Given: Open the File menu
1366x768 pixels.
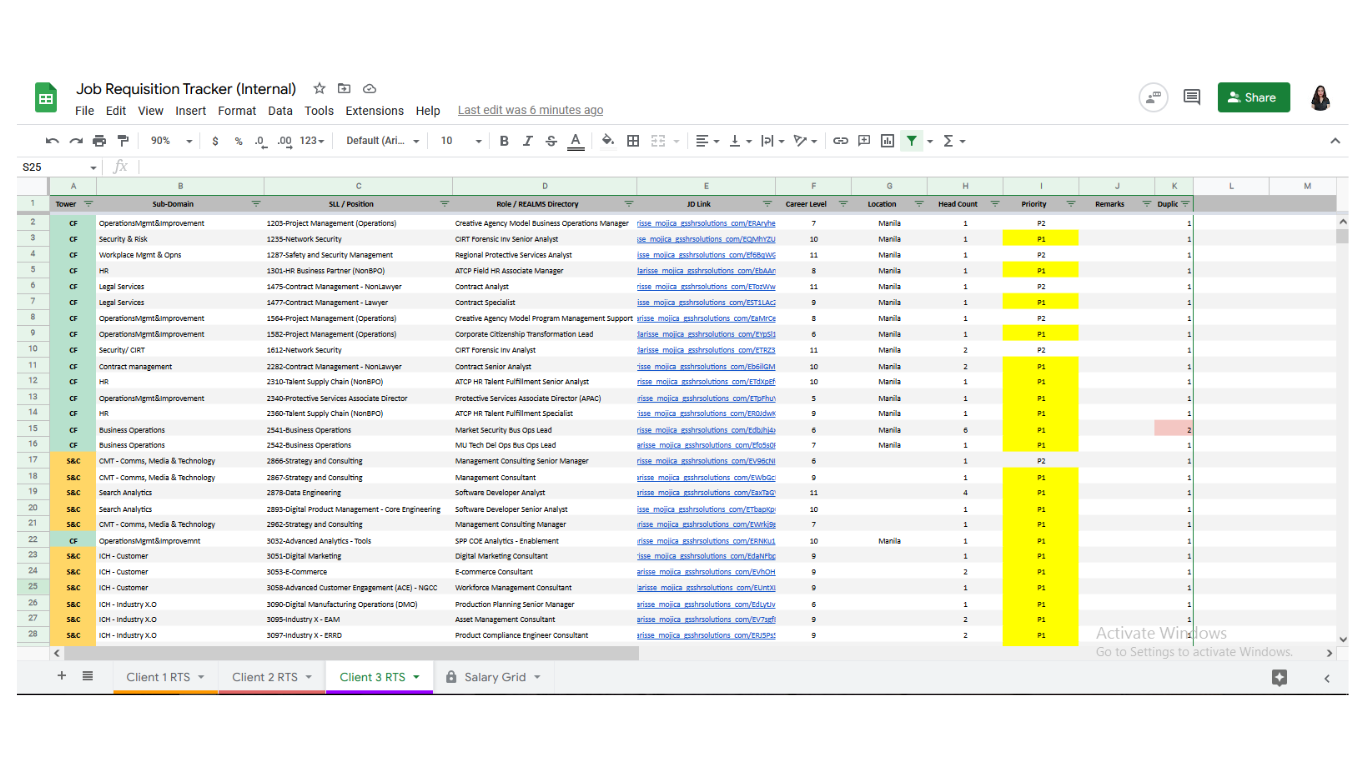Looking at the screenshot, I should tap(84, 111).
